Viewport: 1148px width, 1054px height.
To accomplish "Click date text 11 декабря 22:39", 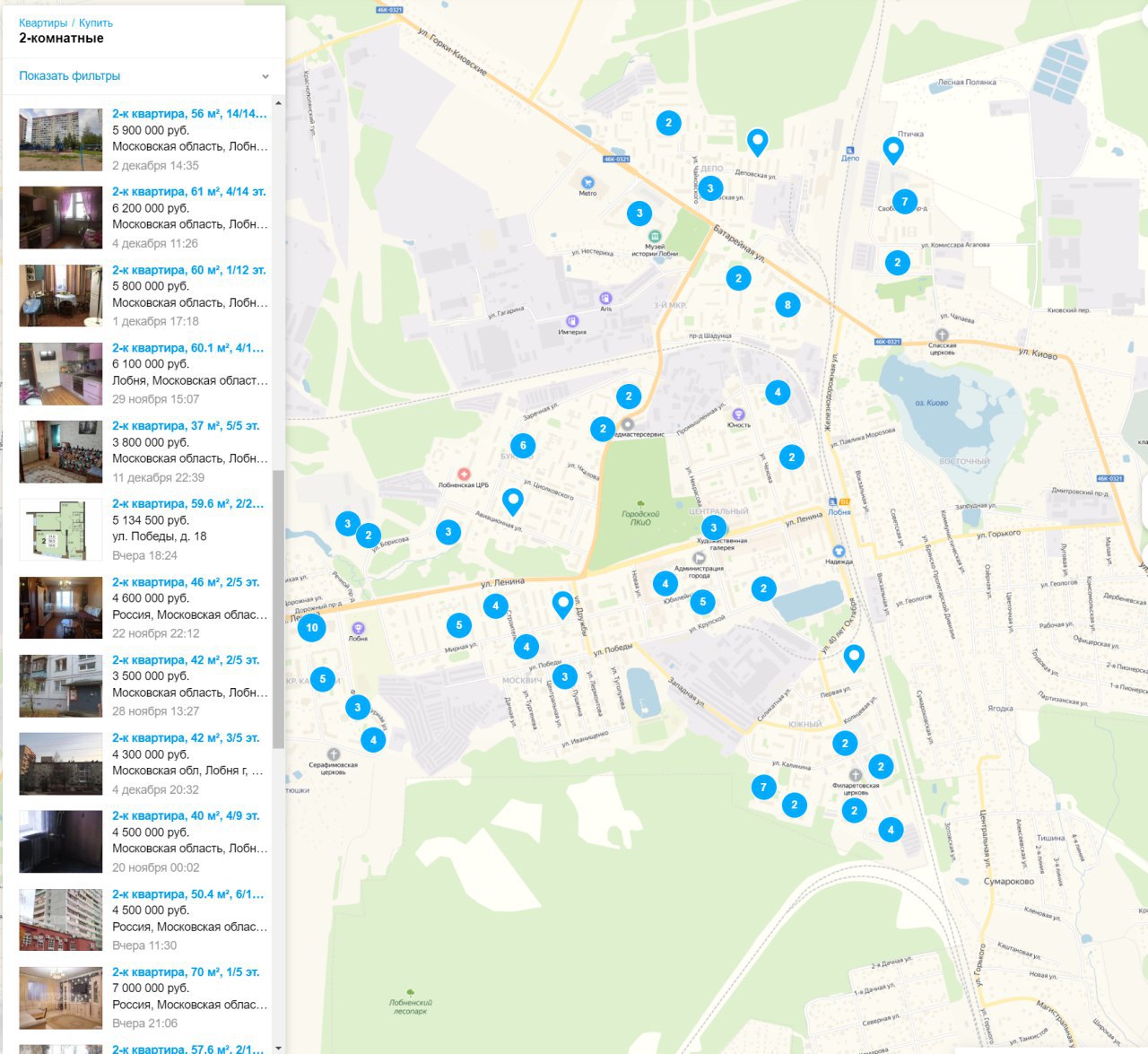I will [x=158, y=478].
